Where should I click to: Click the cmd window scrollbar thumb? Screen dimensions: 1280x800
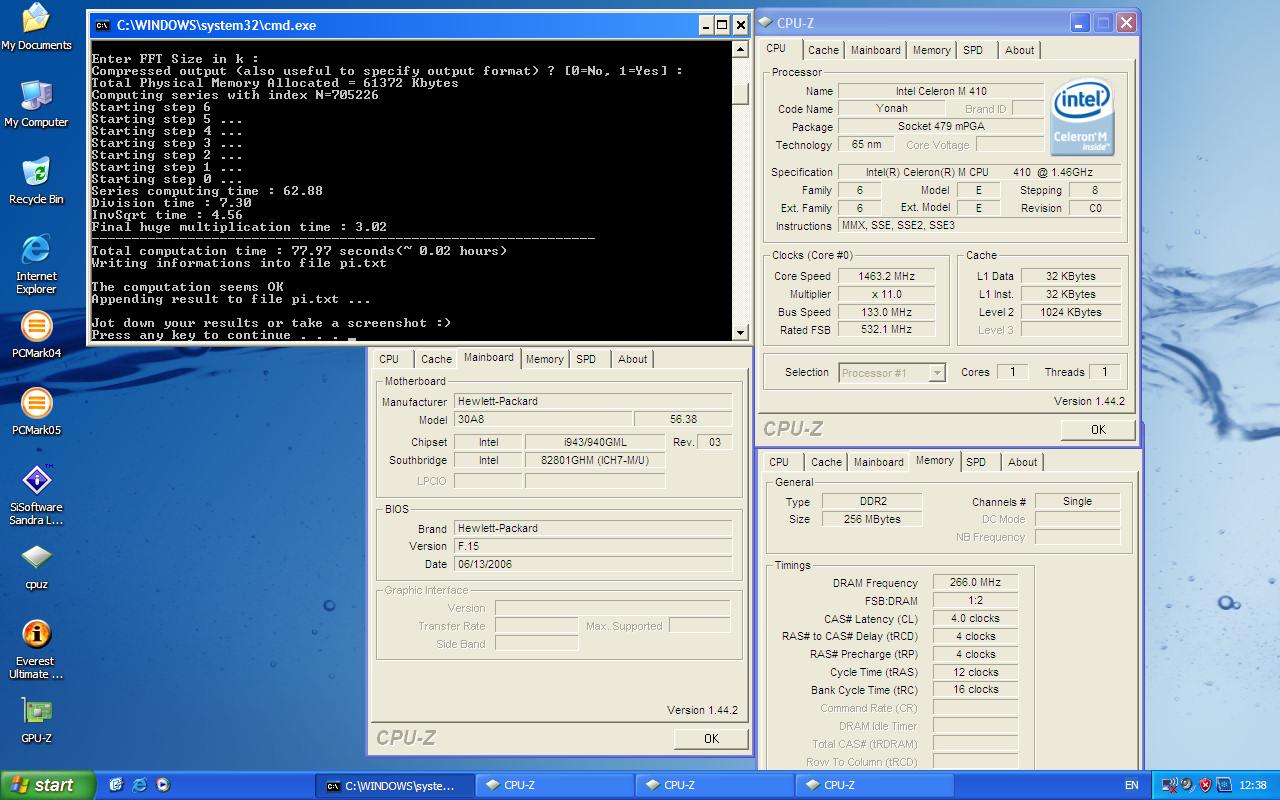740,92
